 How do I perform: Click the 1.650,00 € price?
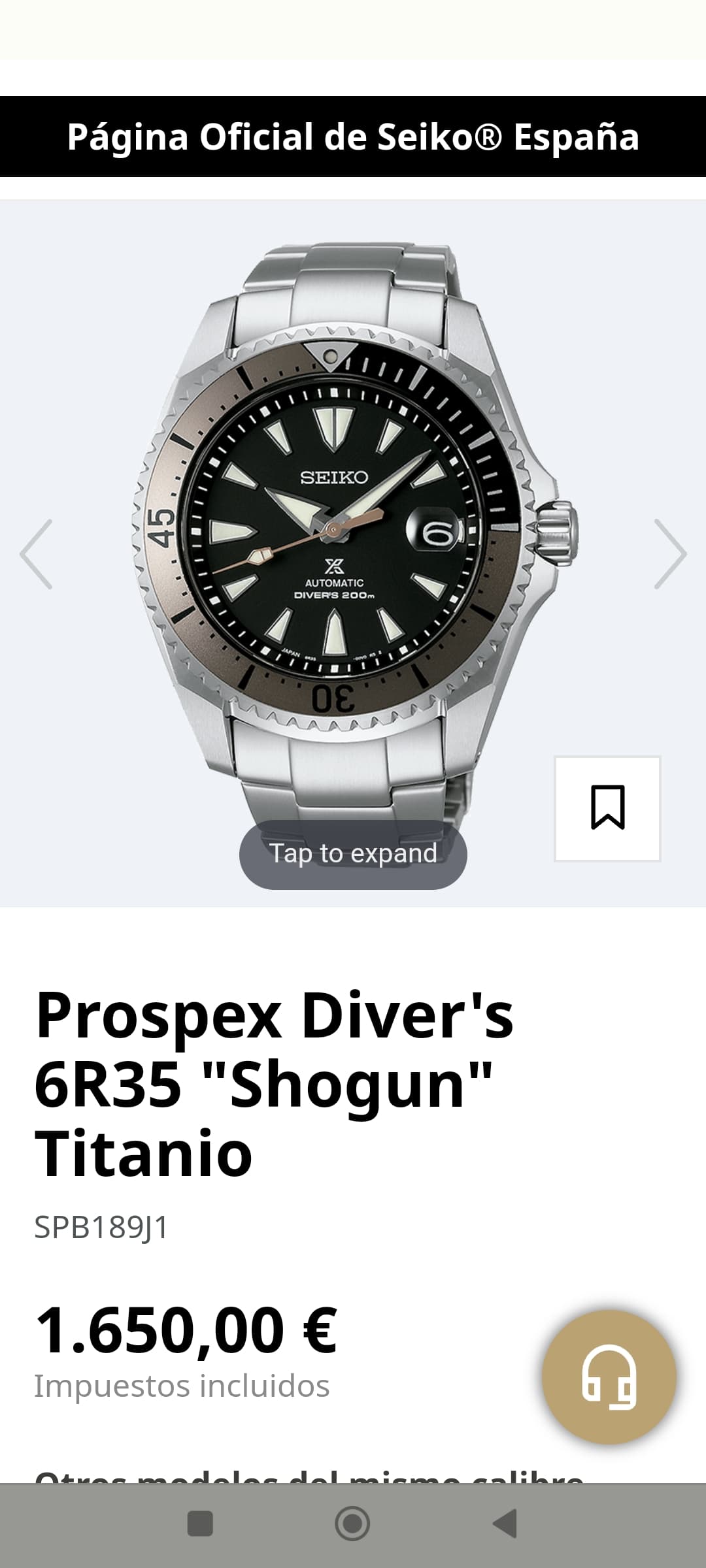pyautogui.click(x=186, y=1330)
